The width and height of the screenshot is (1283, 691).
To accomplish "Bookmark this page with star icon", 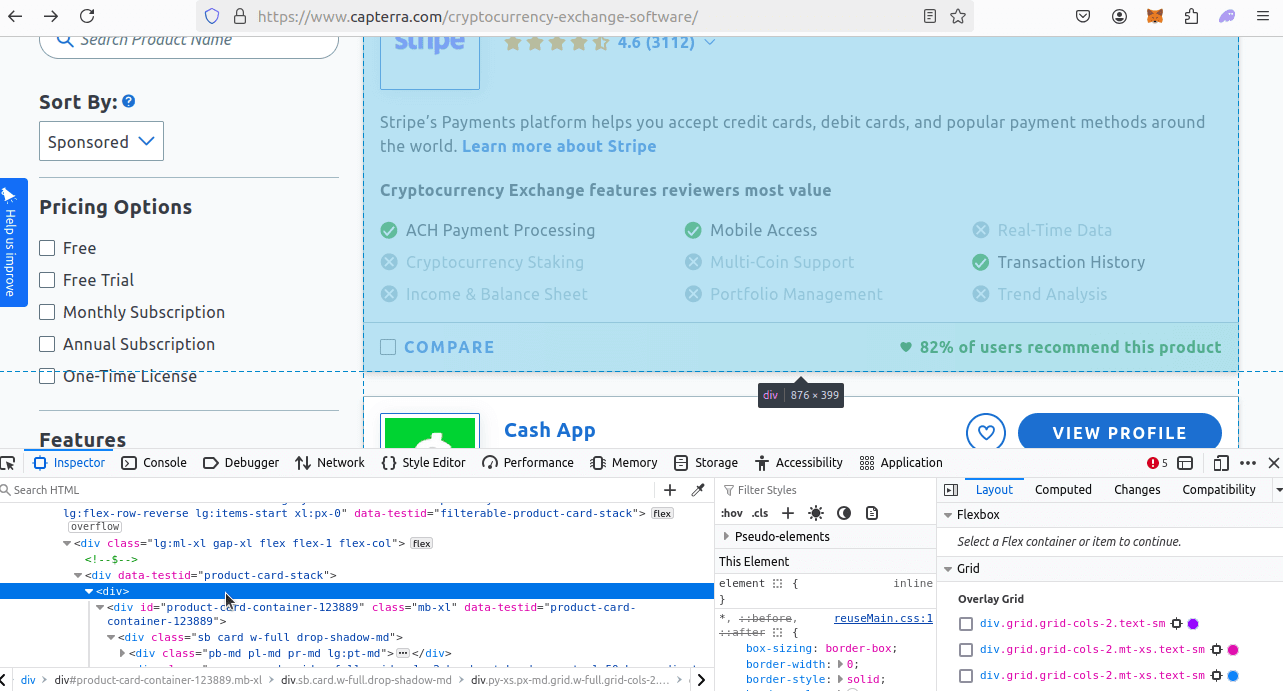I will click(958, 16).
